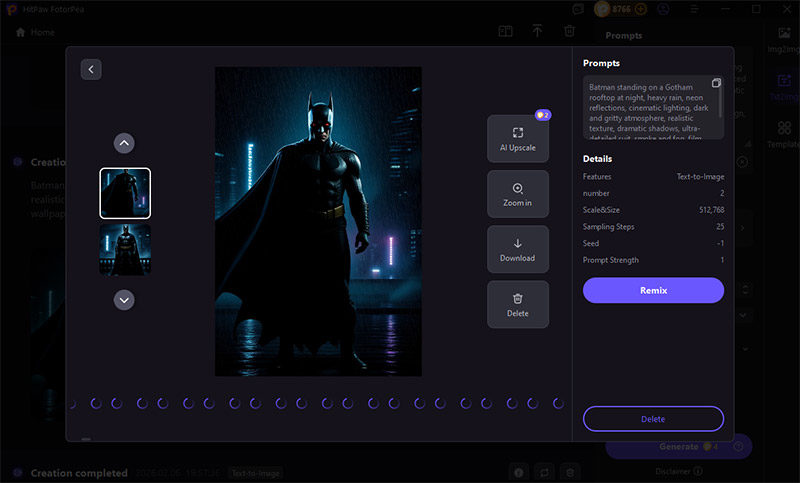Click the upload arrow icon in toolbar
This screenshot has width=800, height=483.
(537, 31)
